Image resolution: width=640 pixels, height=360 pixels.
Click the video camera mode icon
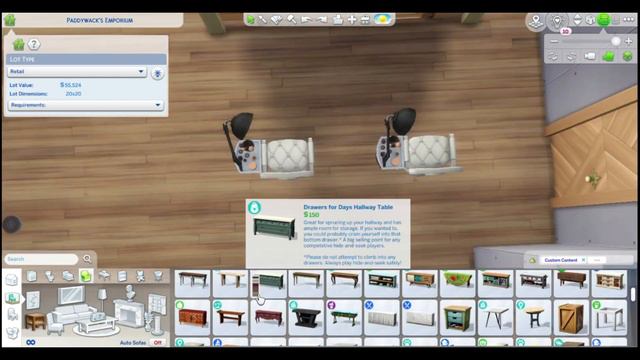(x=590, y=56)
